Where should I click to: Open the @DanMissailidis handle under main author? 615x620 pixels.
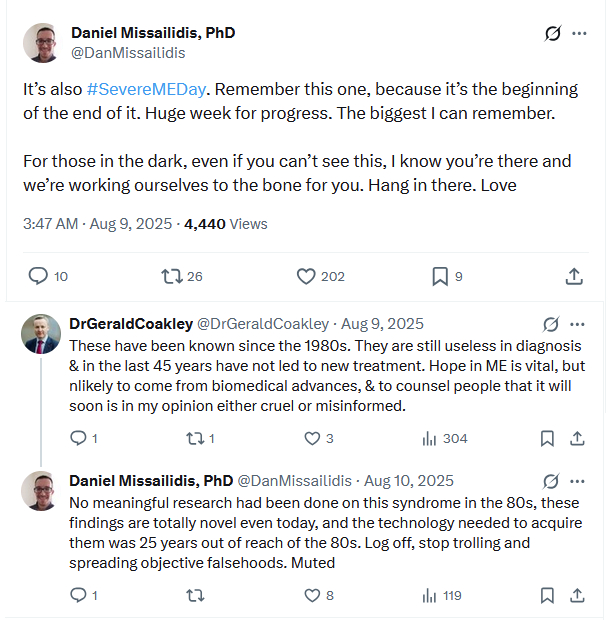tap(128, 53)
